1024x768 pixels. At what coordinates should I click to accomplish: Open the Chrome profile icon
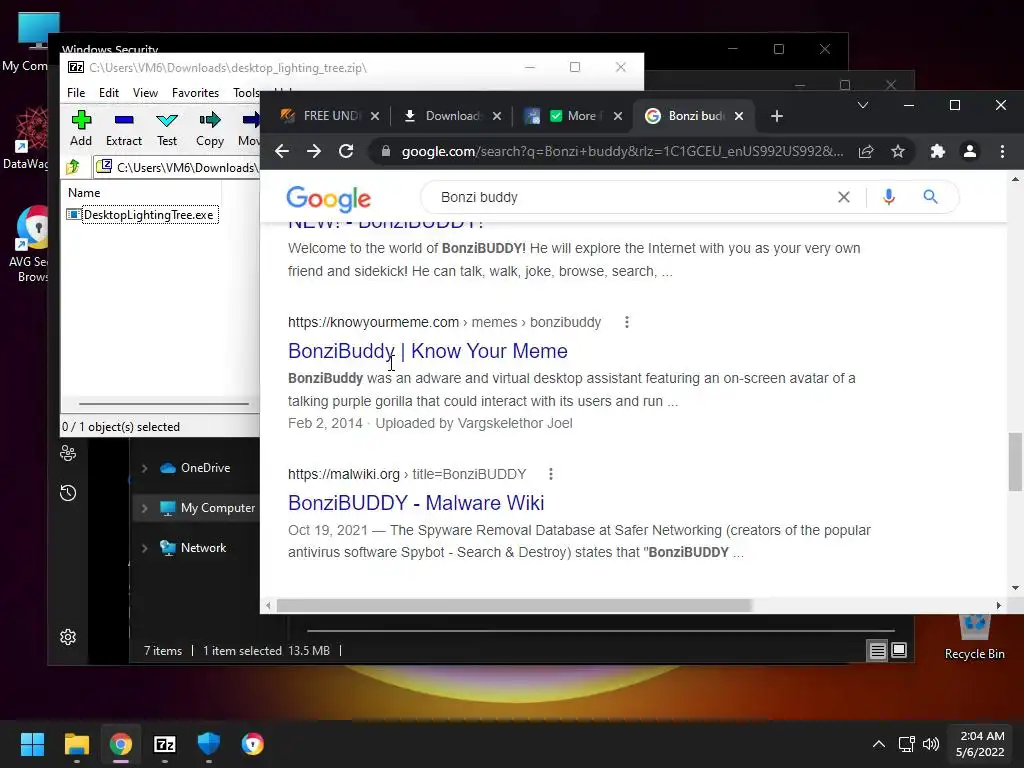[x=970, y=152]
